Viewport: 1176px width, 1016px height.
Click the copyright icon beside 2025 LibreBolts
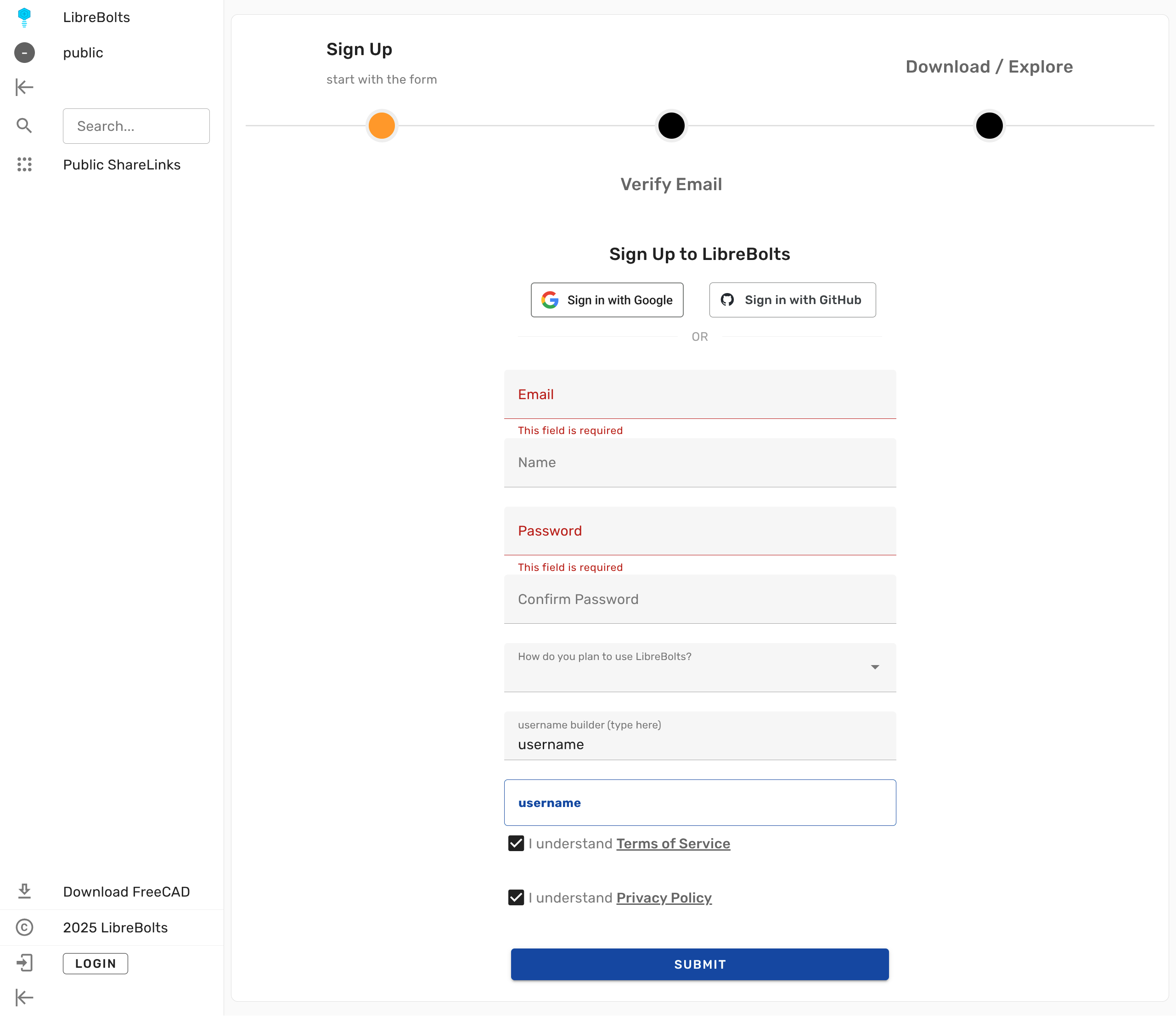tap(24, 927)
